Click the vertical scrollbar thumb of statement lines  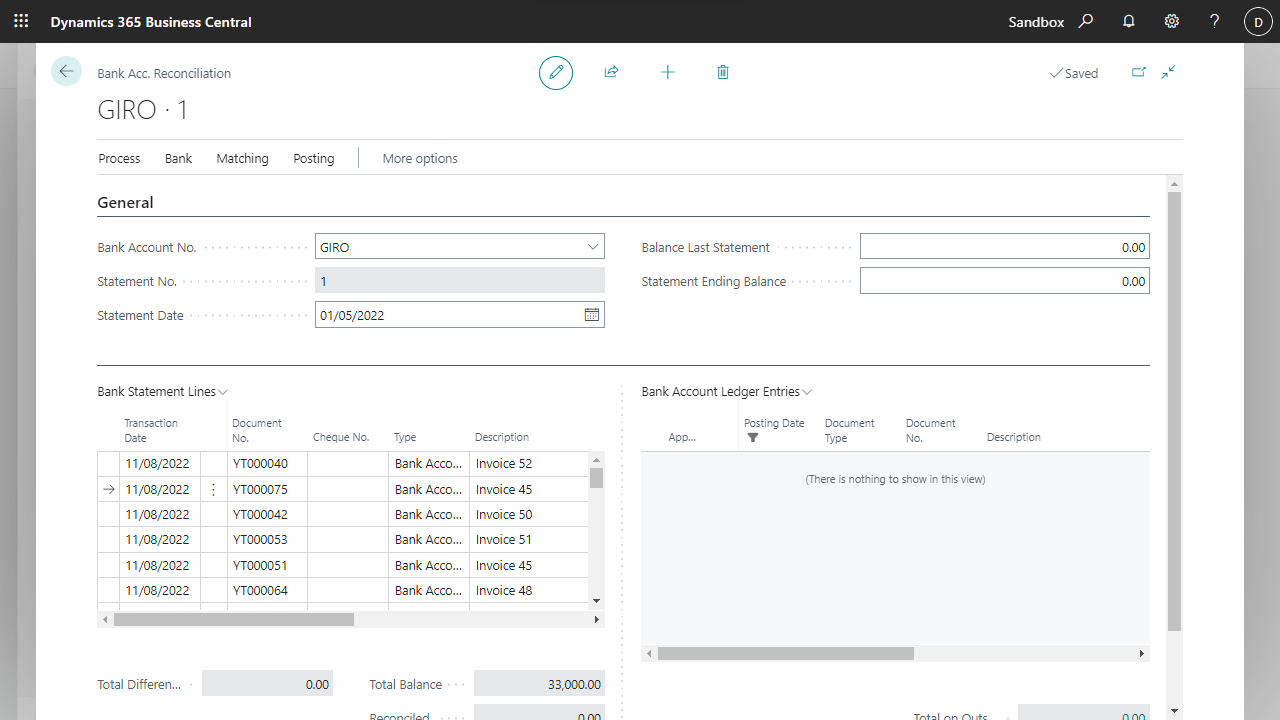[597, 477]
